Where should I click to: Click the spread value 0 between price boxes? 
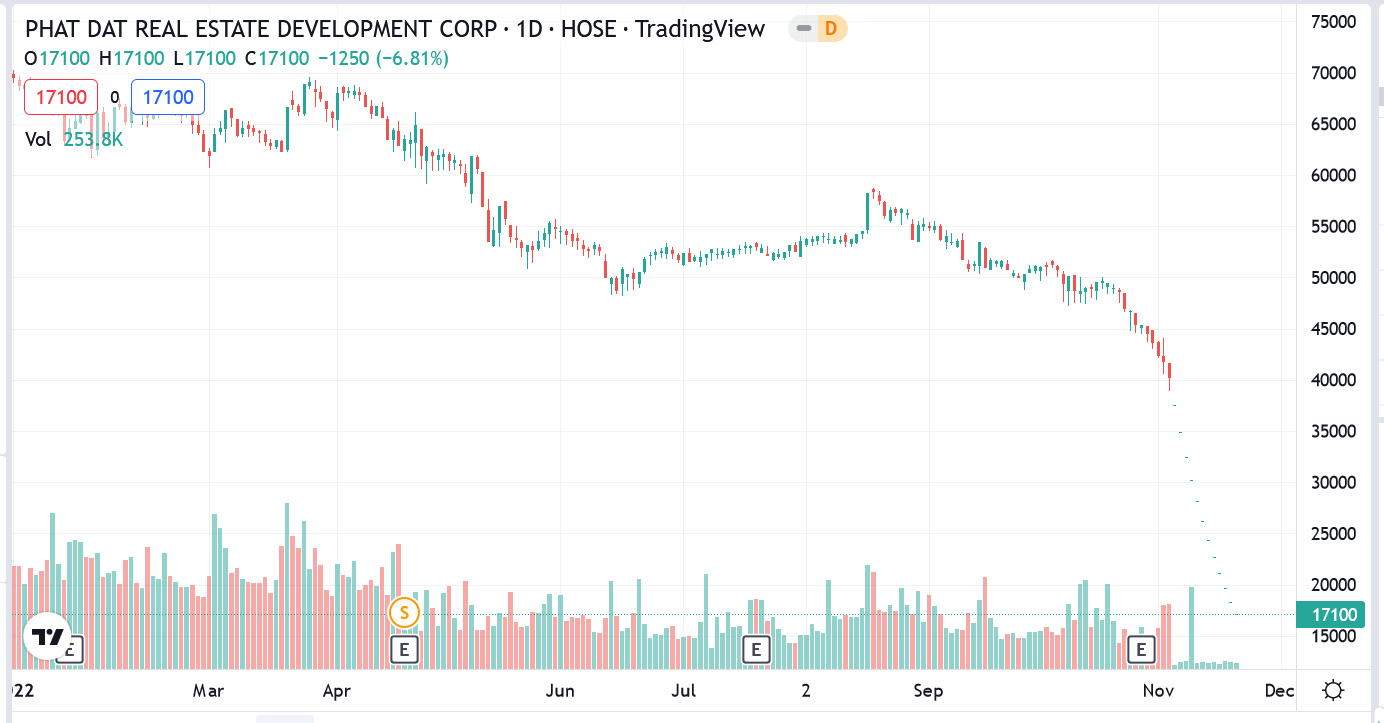115,97
